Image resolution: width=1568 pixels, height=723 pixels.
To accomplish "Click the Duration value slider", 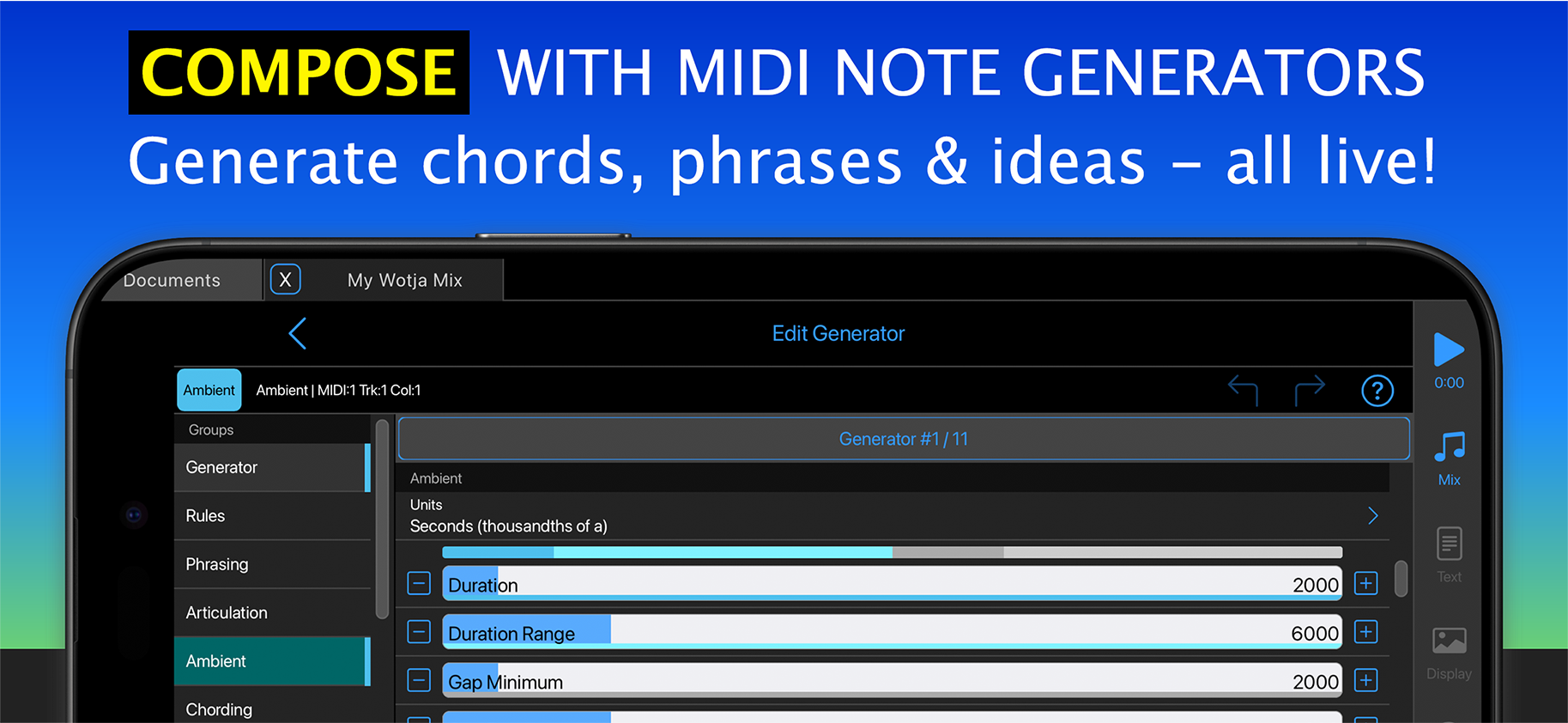I will point(892,584).
